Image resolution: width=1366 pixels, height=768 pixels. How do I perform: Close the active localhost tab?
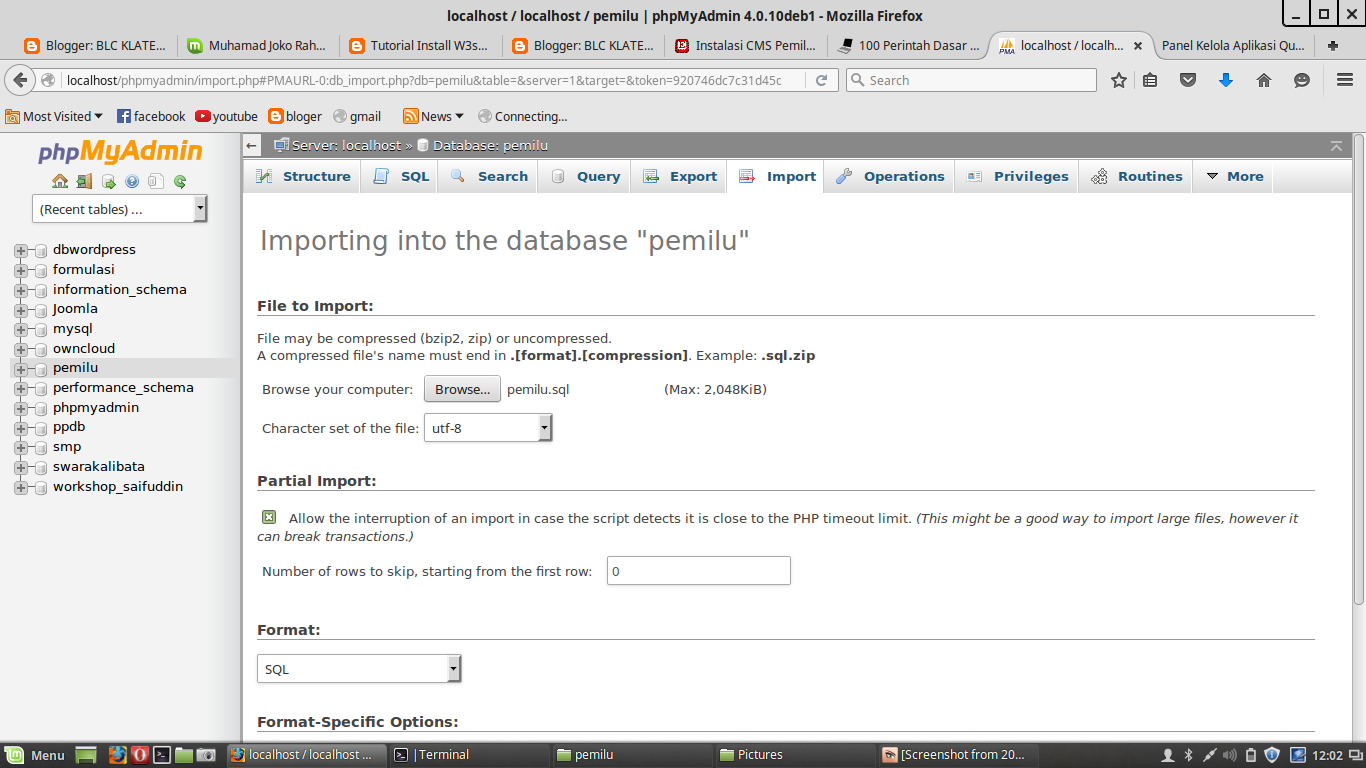pyautogui.click(x=1137, y=46)
